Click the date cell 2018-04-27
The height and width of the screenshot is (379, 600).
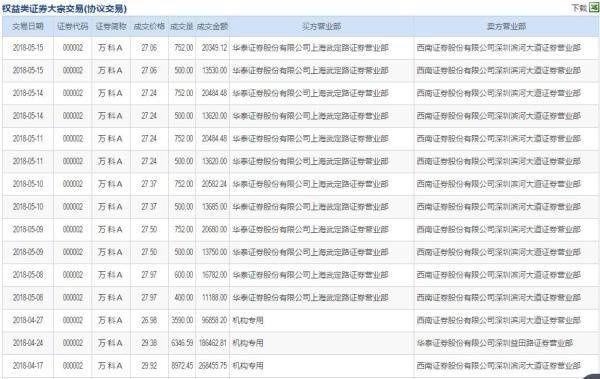[28, 320]
